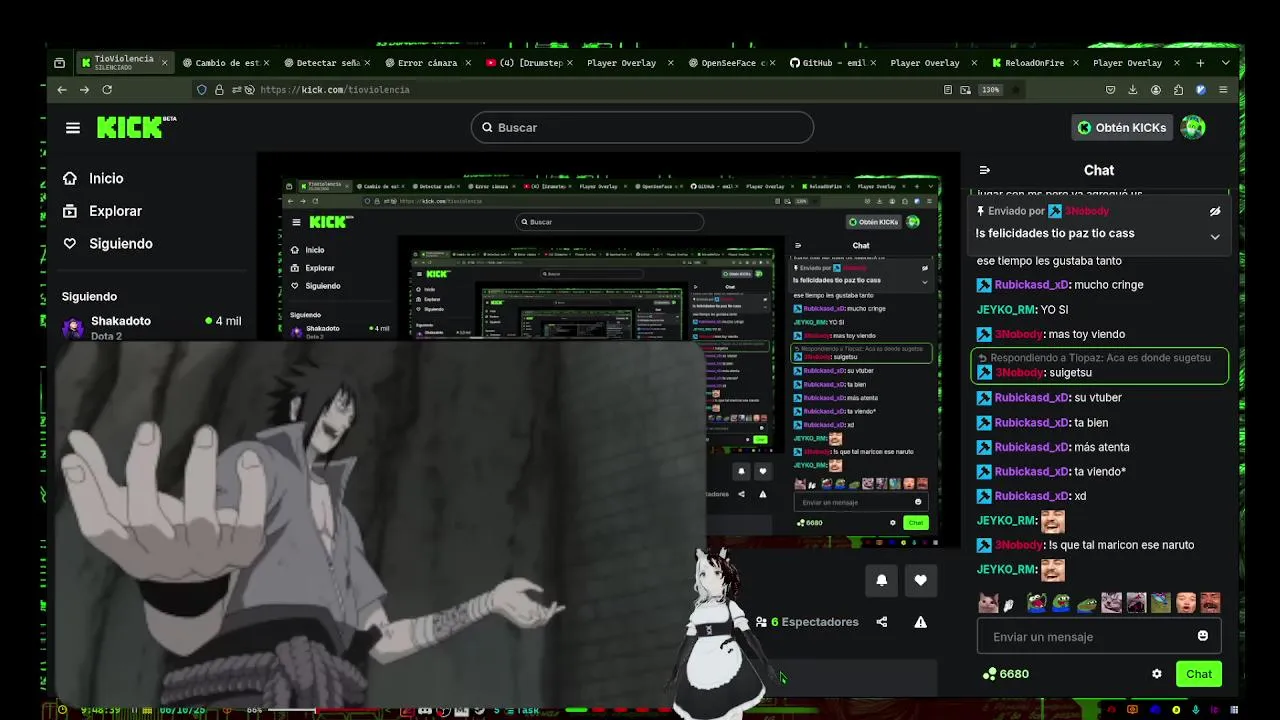Collapse the chat panel with the arrow icon
Image resolution: width=1280 pixels, height=720 pixels.
[x=985, y=170]
